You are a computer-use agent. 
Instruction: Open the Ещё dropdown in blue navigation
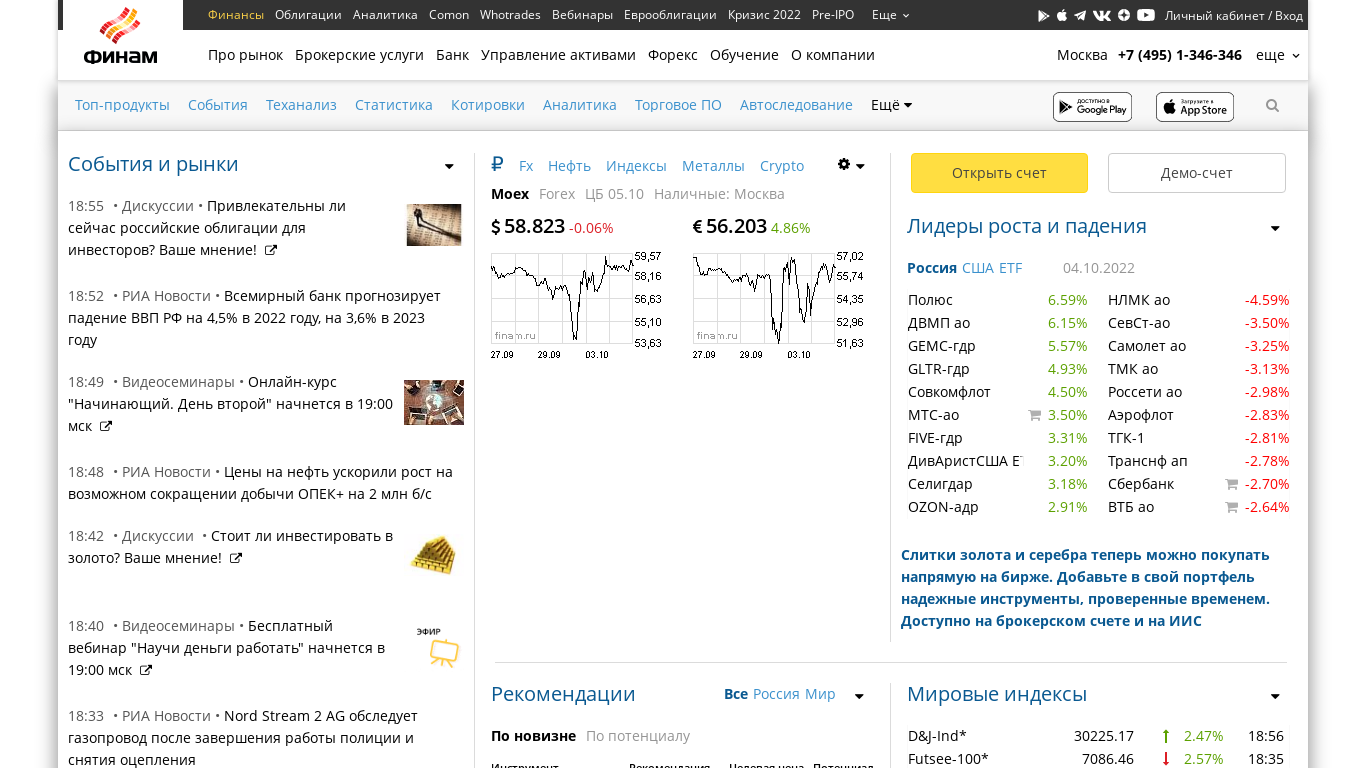coord(891,105)
